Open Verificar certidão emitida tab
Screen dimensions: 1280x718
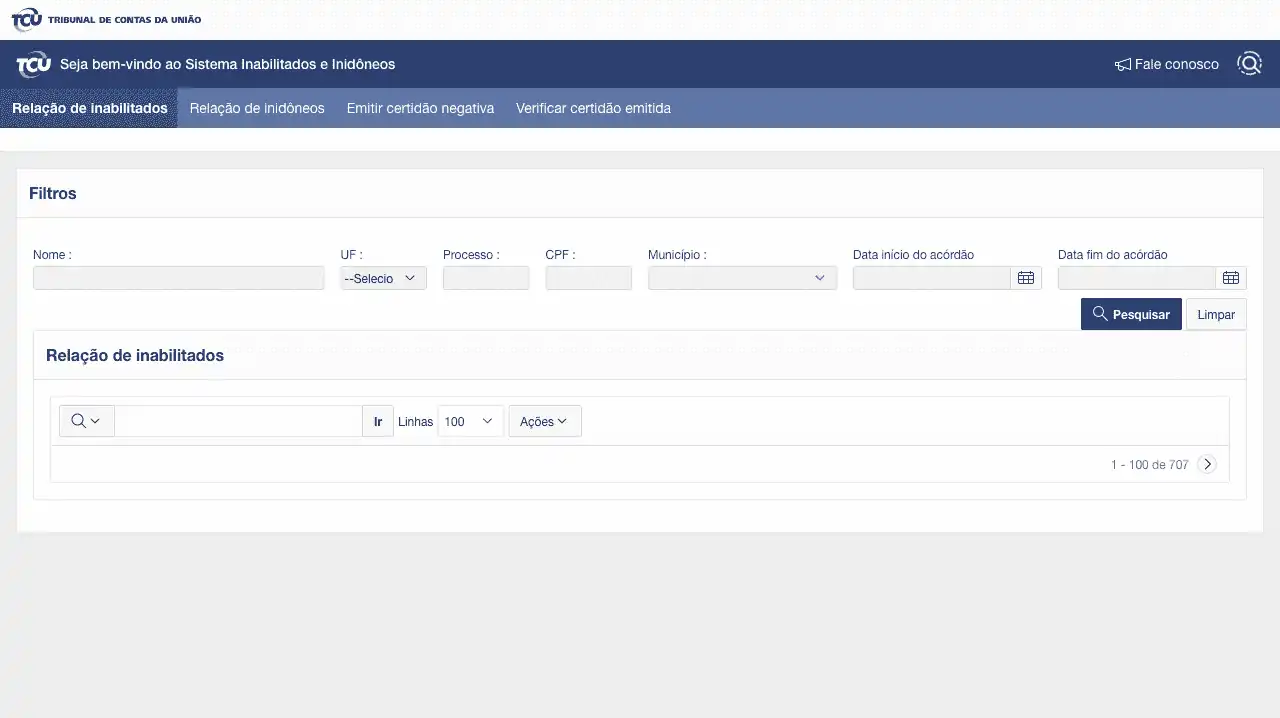[x=593, y=108]
